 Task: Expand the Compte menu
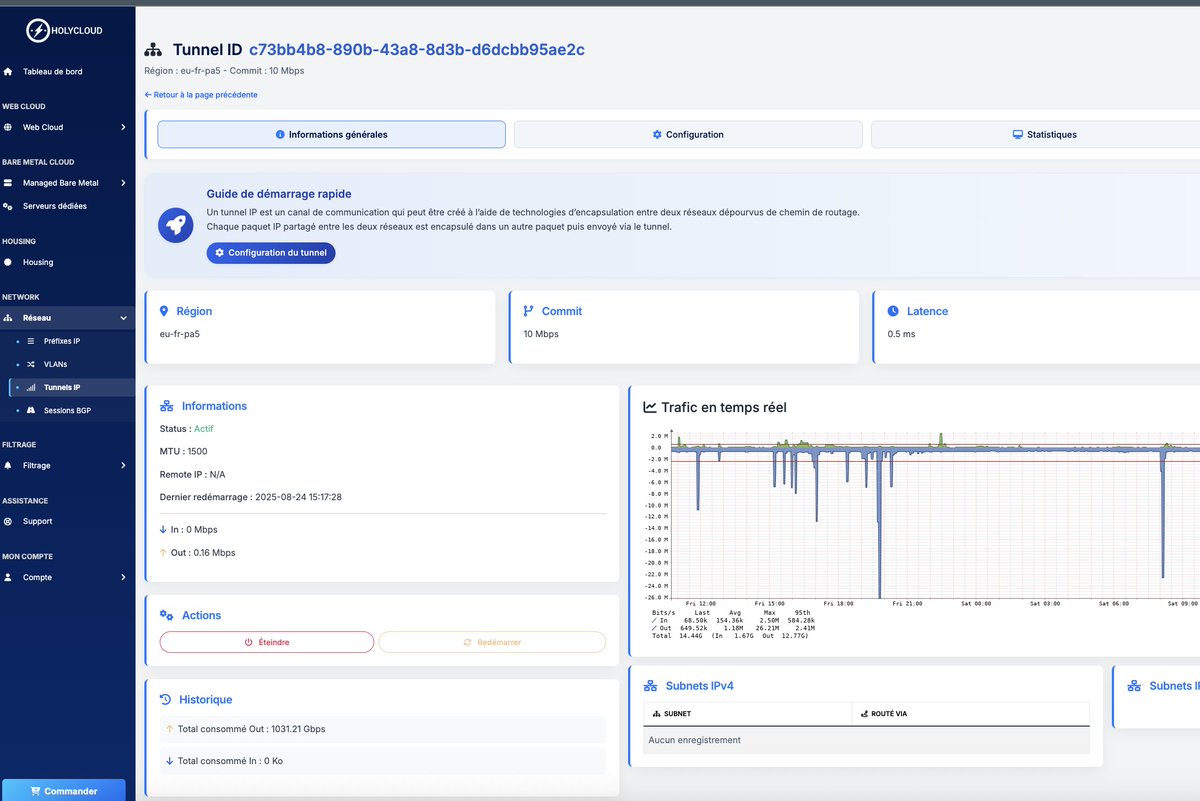click(x=64, y=576)
